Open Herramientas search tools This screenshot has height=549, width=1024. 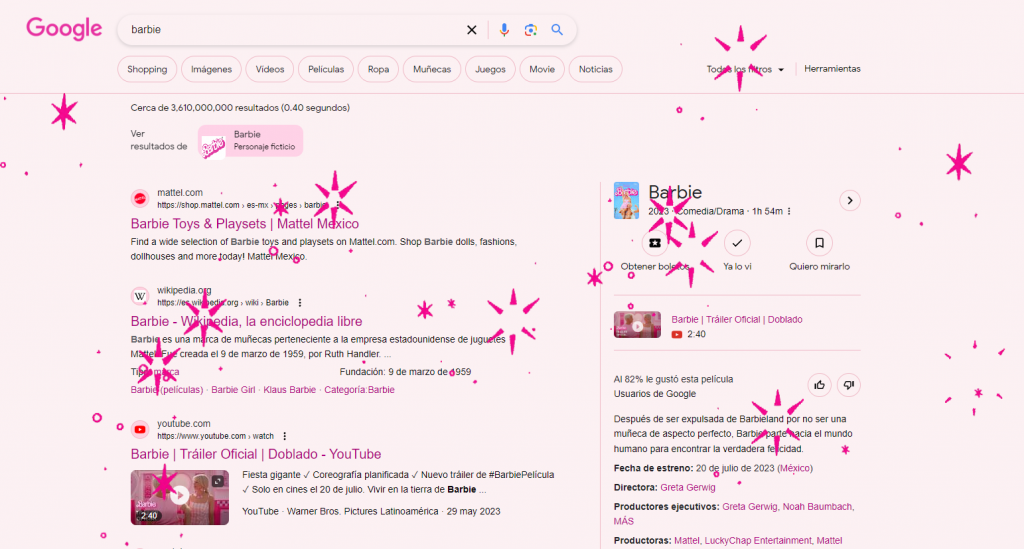pyautogui.click(x=832, y=69)
